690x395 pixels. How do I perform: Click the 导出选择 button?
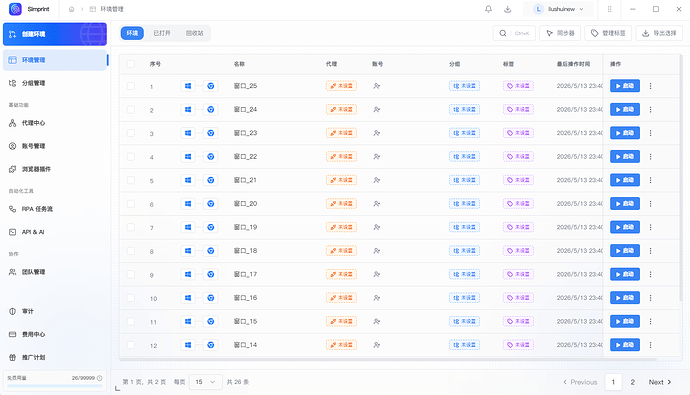pos(659,33)
